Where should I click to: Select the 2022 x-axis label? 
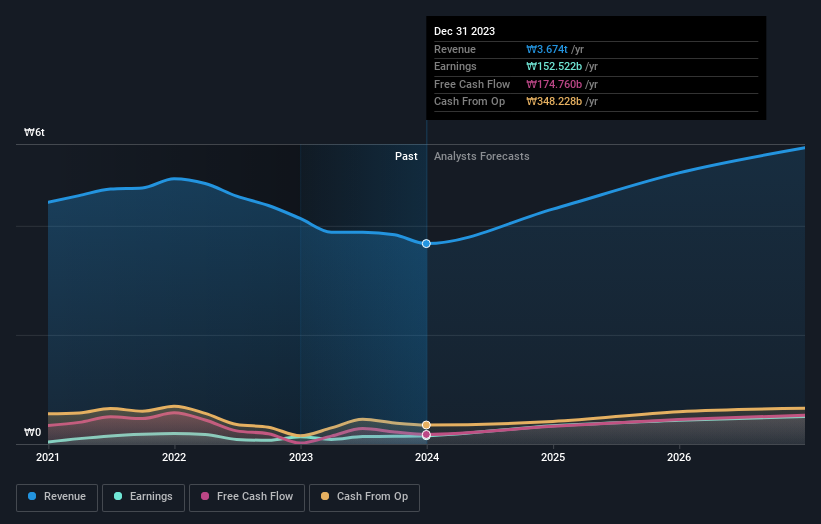pyautogui.click(x=174, y=458)
